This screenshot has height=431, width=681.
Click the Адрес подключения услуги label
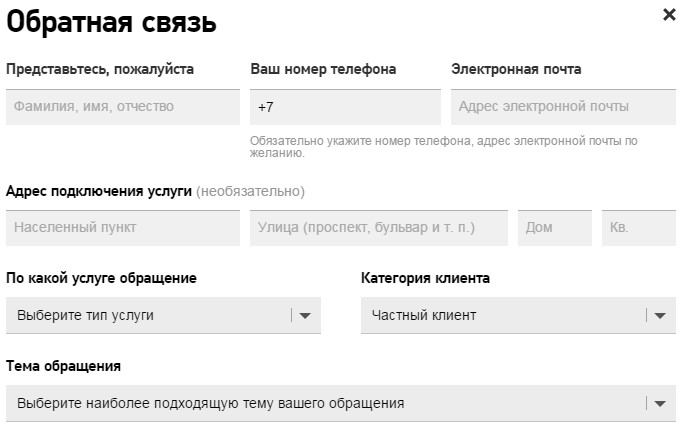(x=99, y=191)
